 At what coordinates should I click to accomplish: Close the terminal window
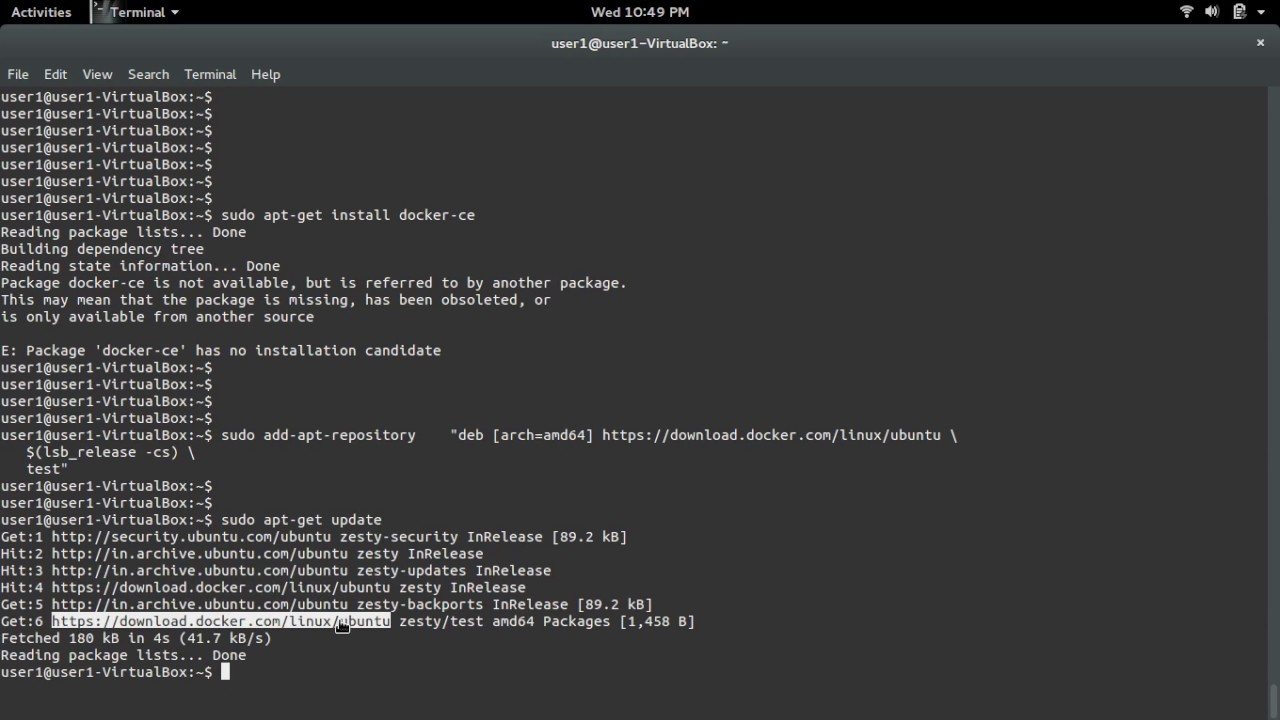(1260, 43)
